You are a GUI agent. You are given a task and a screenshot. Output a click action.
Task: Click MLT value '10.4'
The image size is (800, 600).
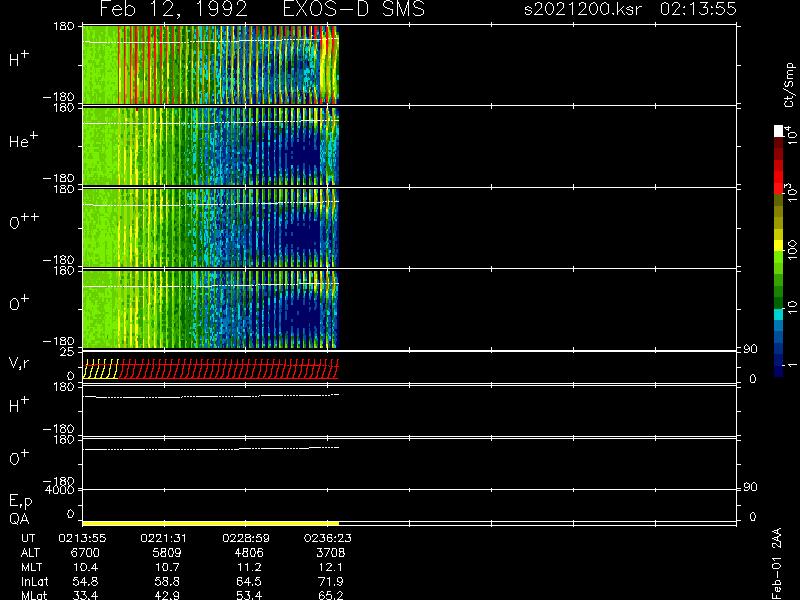click(x=86, y=567)
